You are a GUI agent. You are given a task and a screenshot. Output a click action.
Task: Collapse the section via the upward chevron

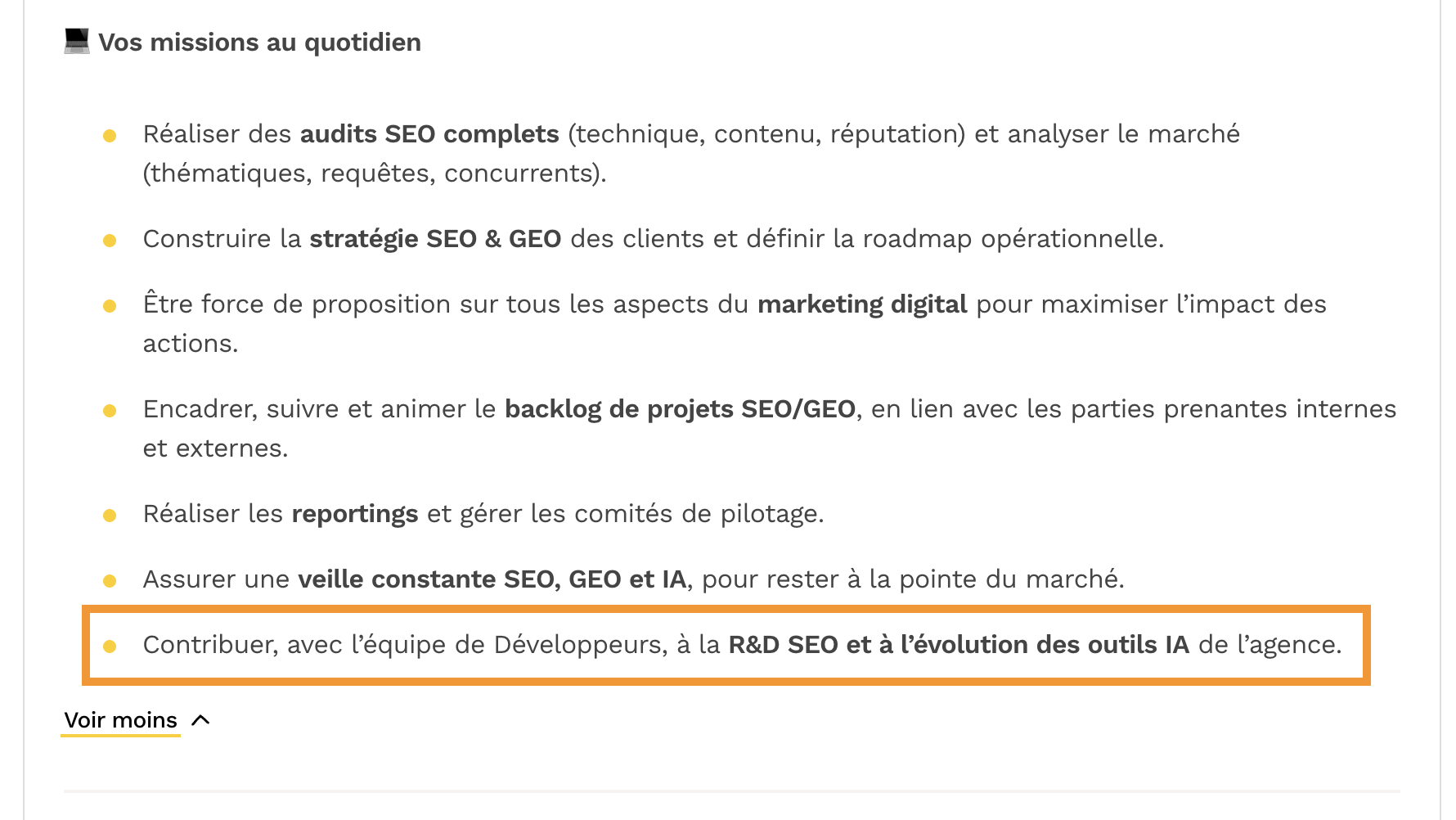(x=200, y=720)
